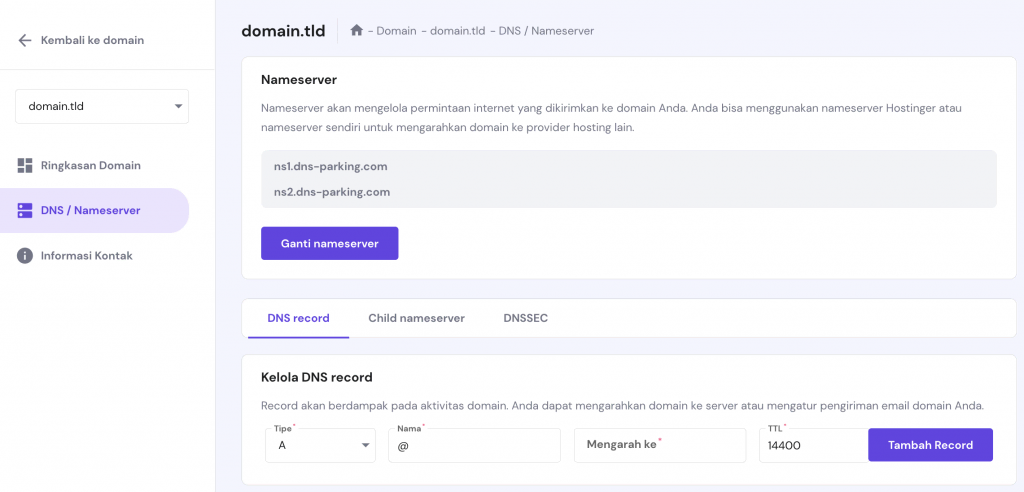Click the Domain breadcrumb link

tap(396, 31)
